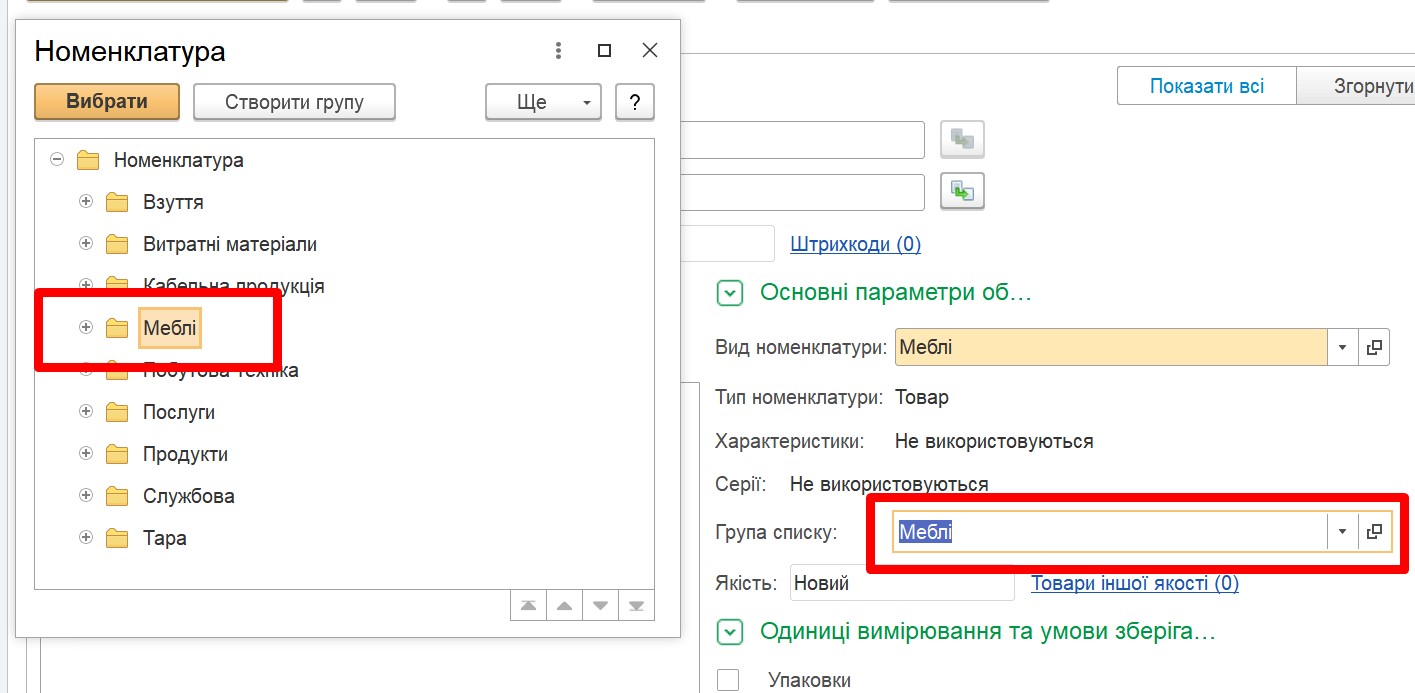Expand the Тара folder

(x=86, y=537)
